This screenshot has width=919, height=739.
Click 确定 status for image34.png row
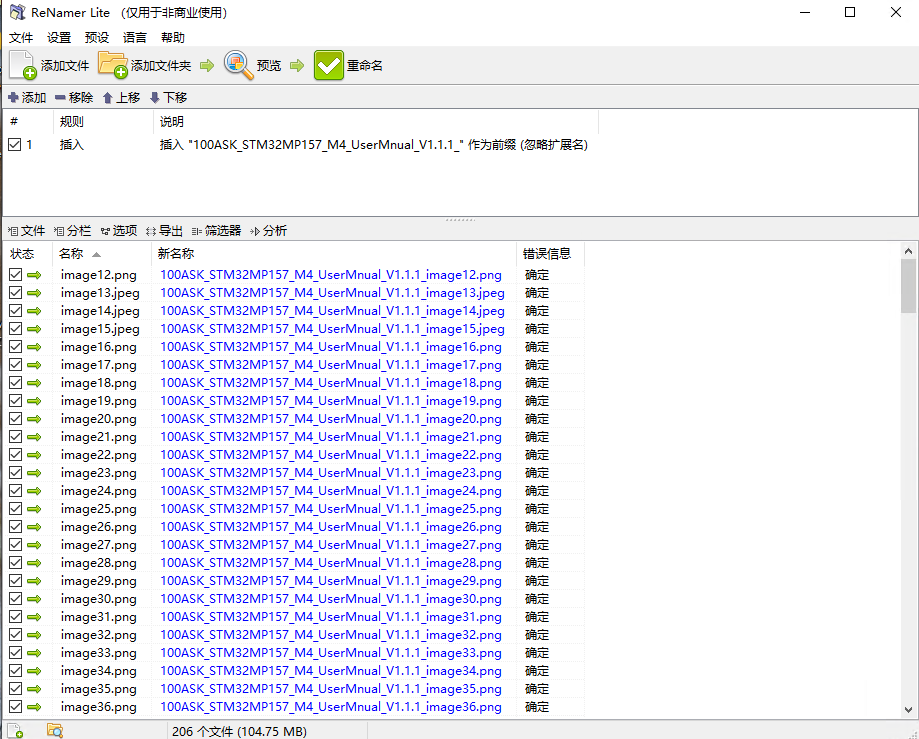click(x=537, y=671)
